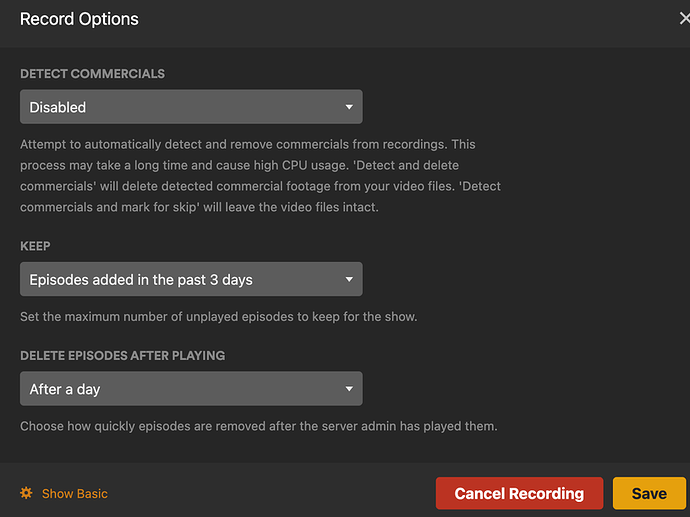The height and width of the screenshot is (517, 690).
Task: Click the arrow on the Disabled dropdown
Action: (349, 107)
